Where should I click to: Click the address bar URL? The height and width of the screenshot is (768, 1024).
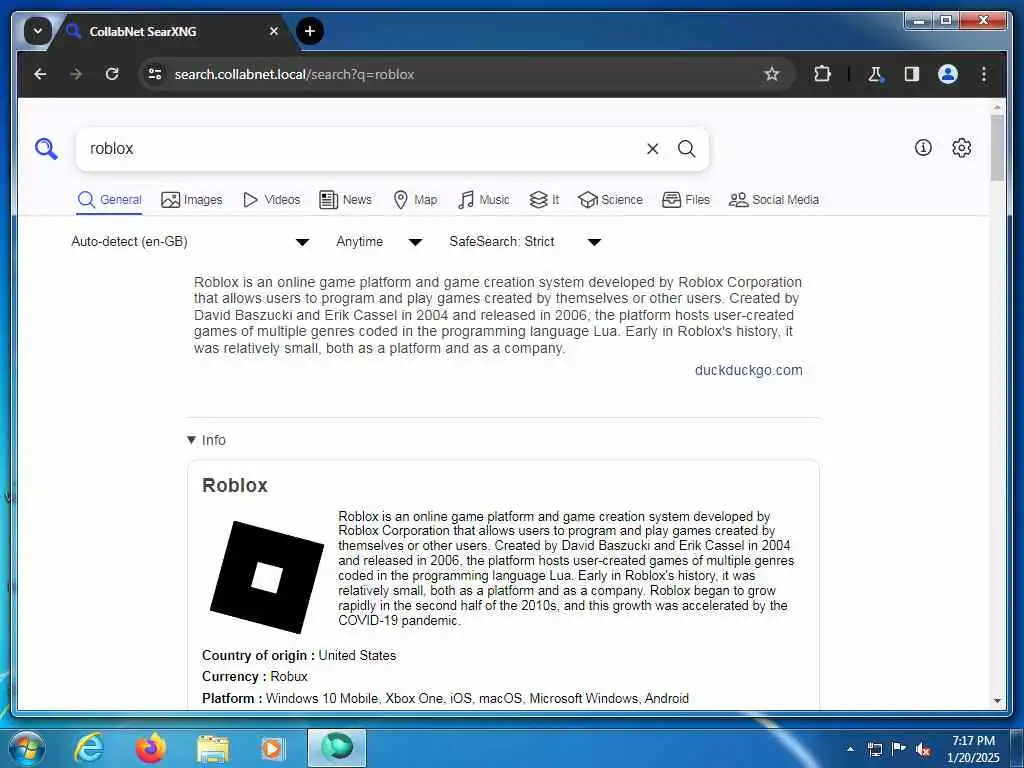click(294, 74)
